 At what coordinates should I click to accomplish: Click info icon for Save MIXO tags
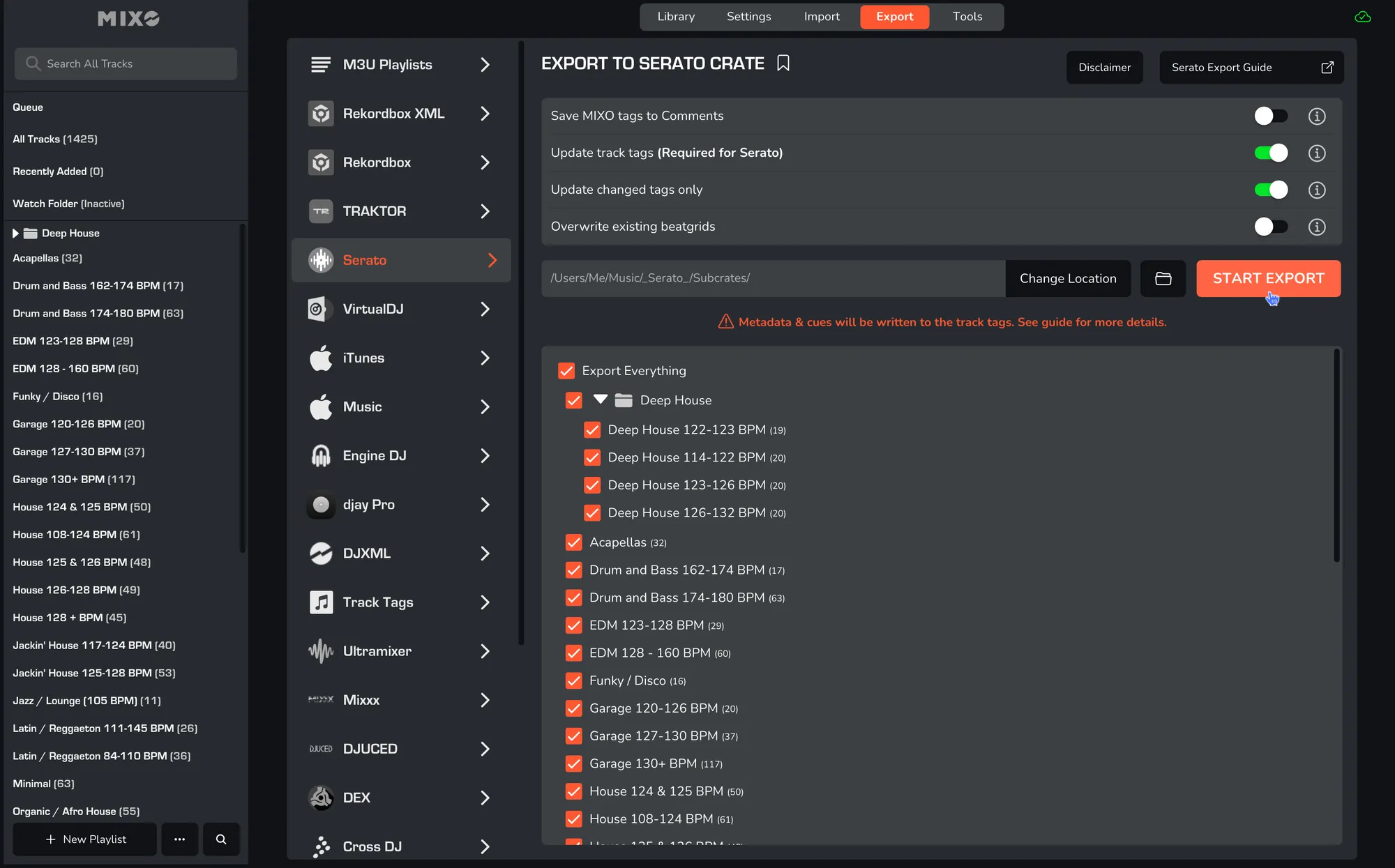[1316, 116]
